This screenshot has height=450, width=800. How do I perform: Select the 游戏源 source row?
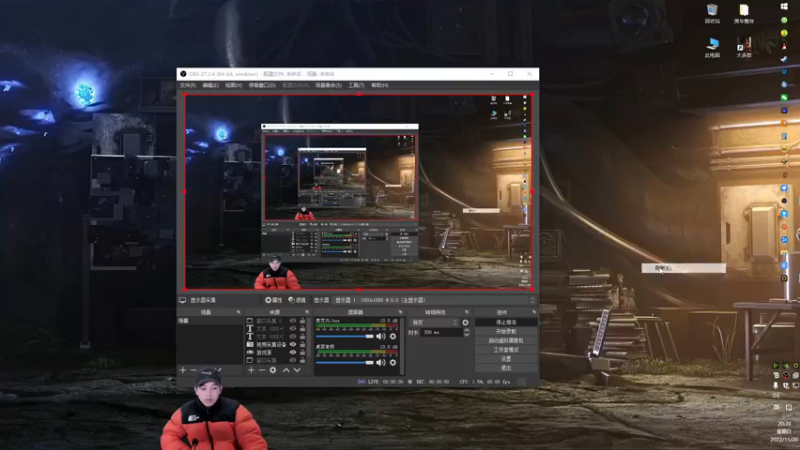pos(276,352)
